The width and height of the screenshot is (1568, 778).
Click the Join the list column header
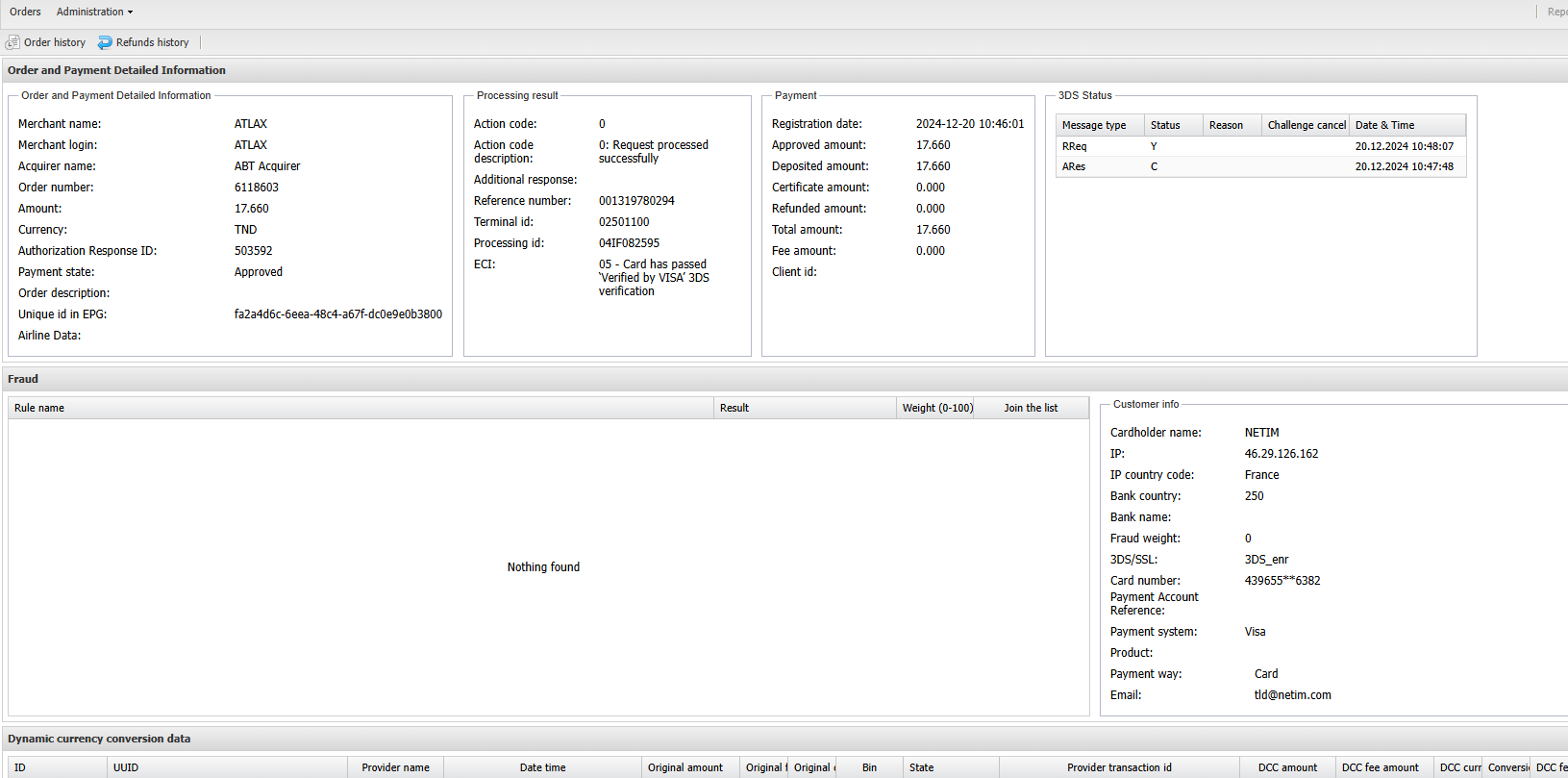tap(1031, 408)
